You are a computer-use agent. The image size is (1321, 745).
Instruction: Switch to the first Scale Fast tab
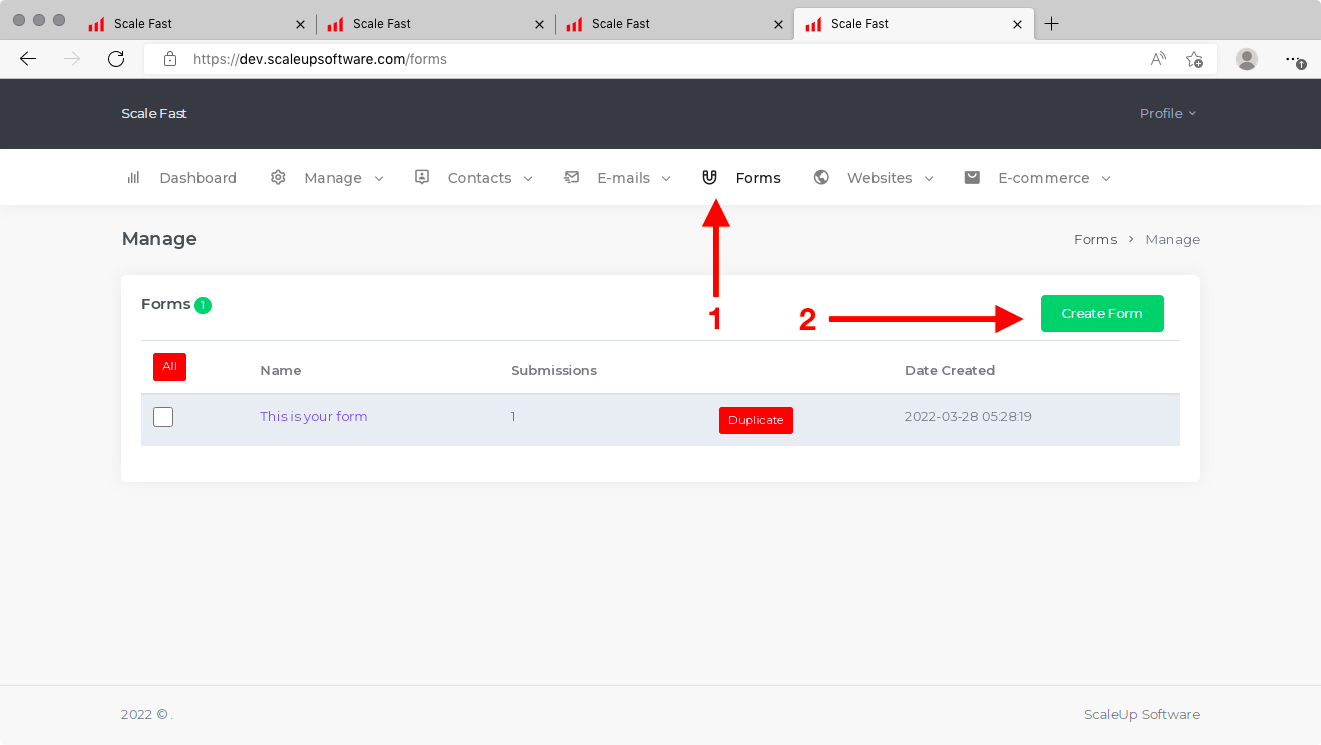[x=195, y=24]
